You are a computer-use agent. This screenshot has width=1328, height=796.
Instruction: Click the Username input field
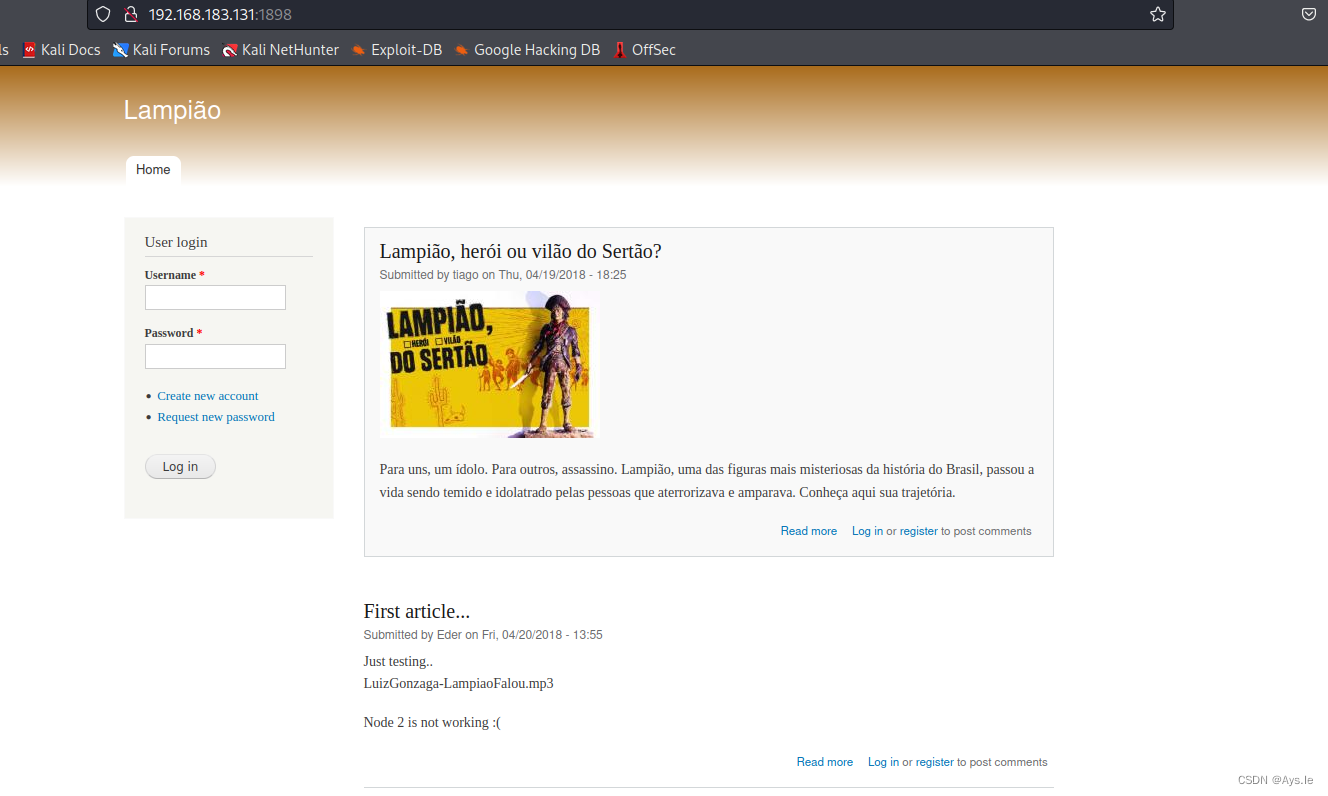215,297
